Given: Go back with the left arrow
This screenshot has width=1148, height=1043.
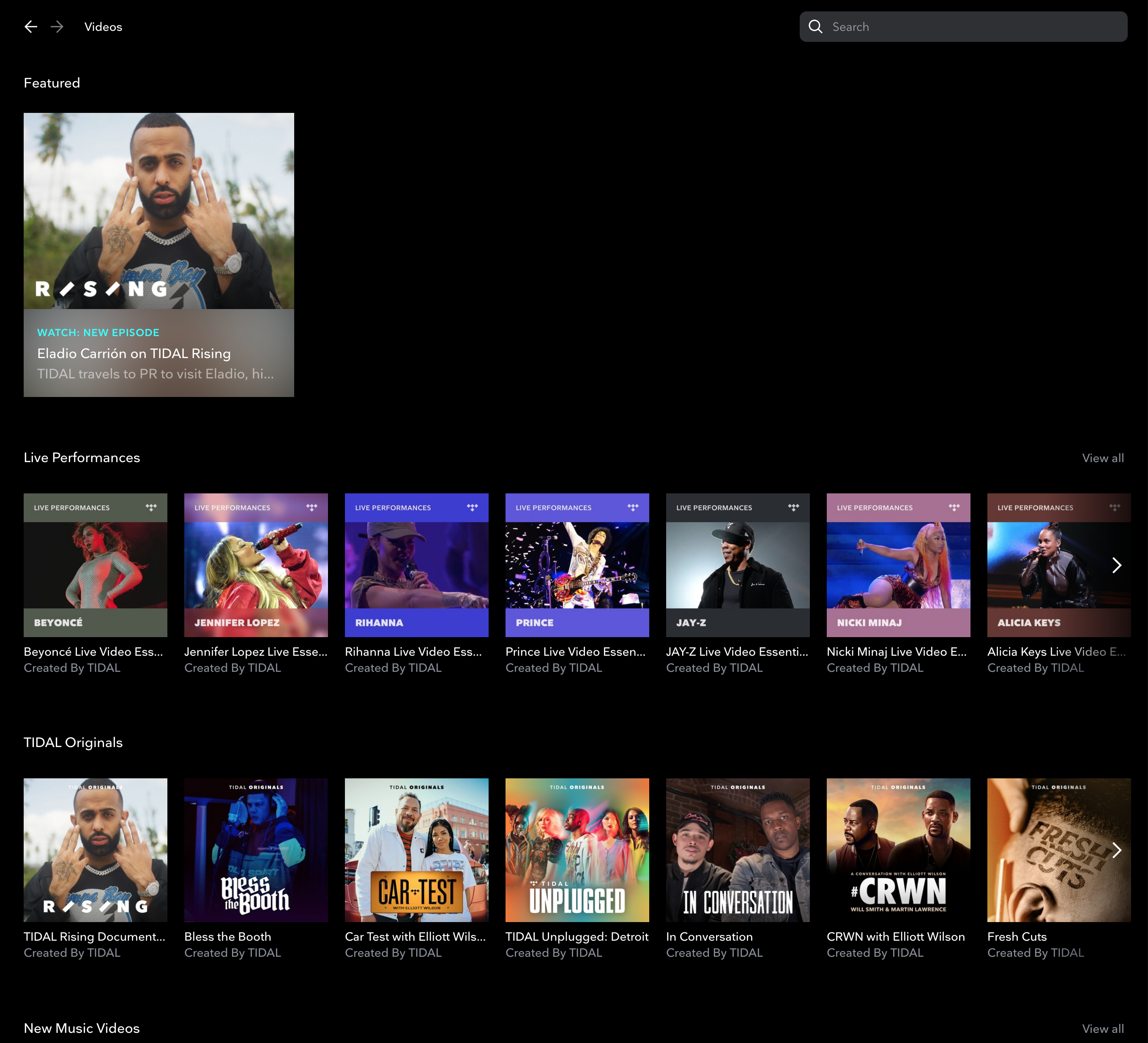Looking at the screenshot, I should click(x=31, y=27).
